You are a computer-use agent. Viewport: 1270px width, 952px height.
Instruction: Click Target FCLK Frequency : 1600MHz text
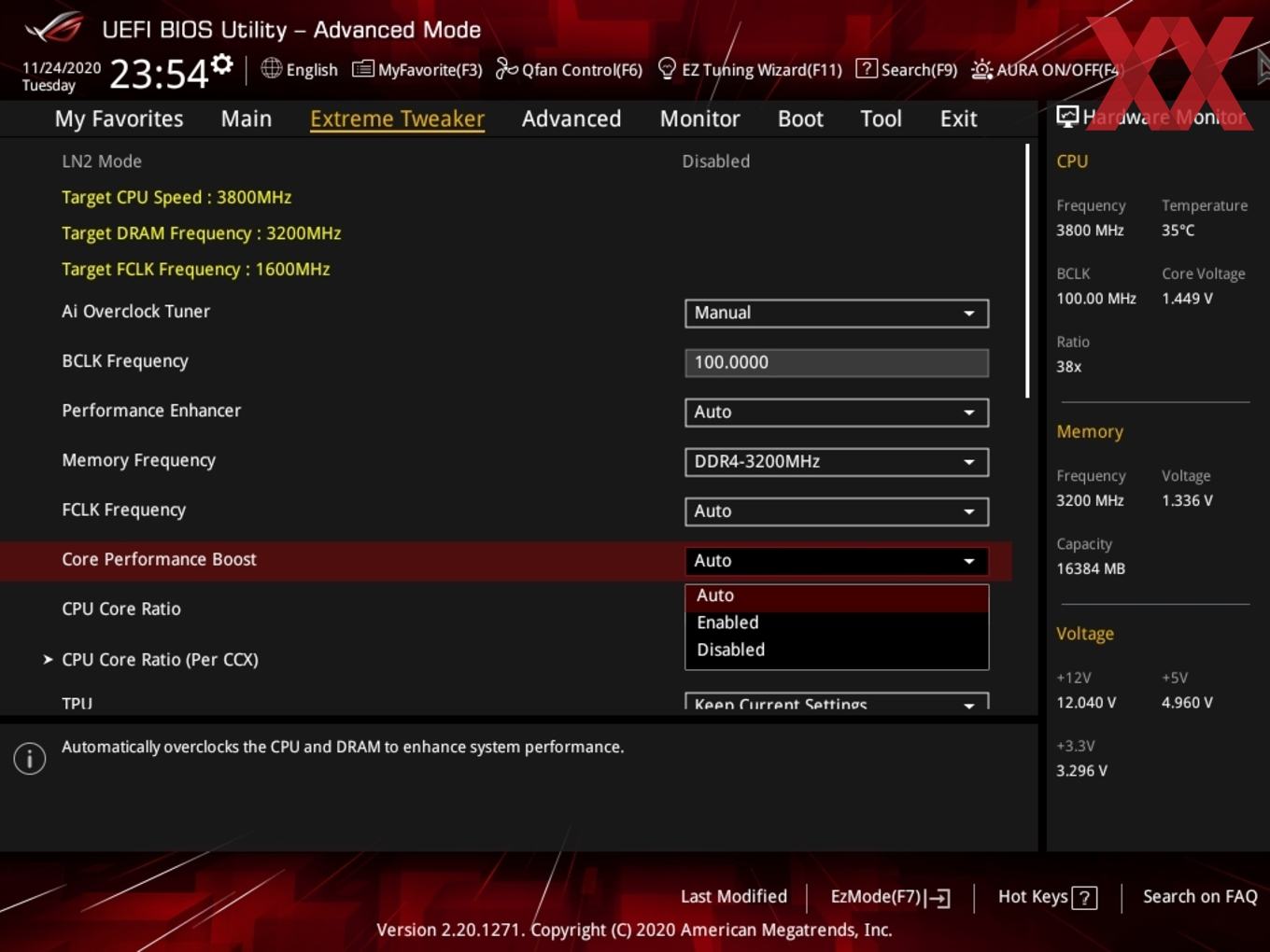(x=195, y=270)
